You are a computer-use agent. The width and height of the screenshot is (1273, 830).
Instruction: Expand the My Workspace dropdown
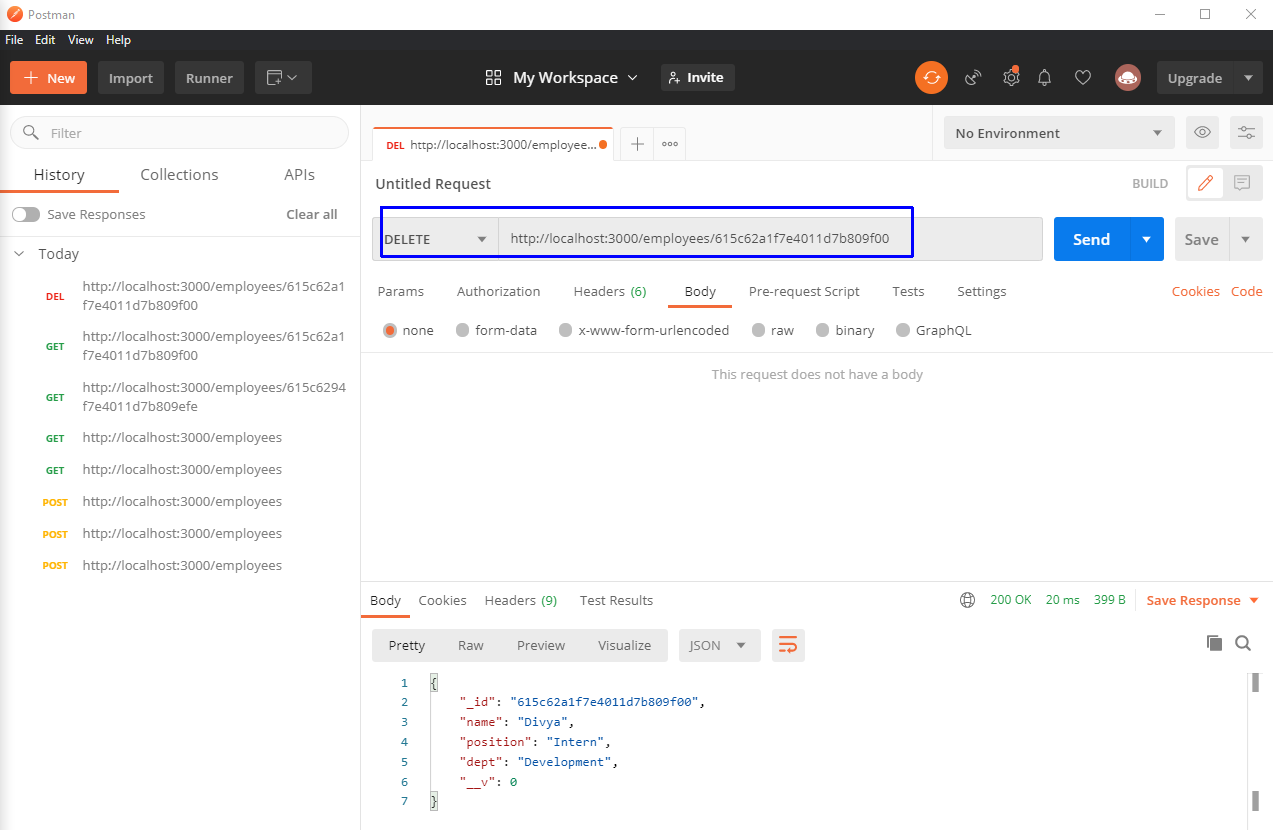pos(632,78)
